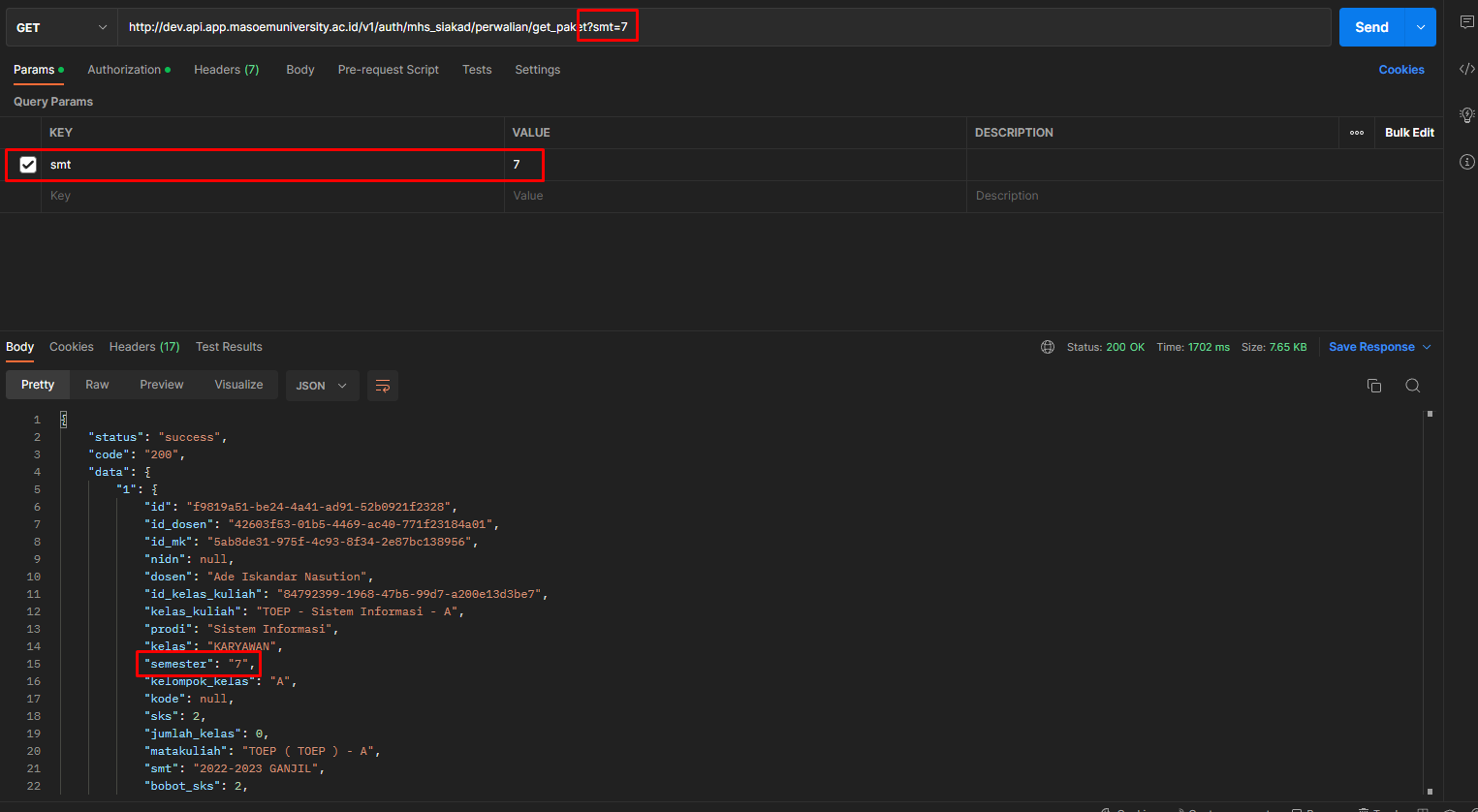The height and width of the screenshot is (812, 1478).
Task: Click line number 22 in gutter
Action: point(34,786)
